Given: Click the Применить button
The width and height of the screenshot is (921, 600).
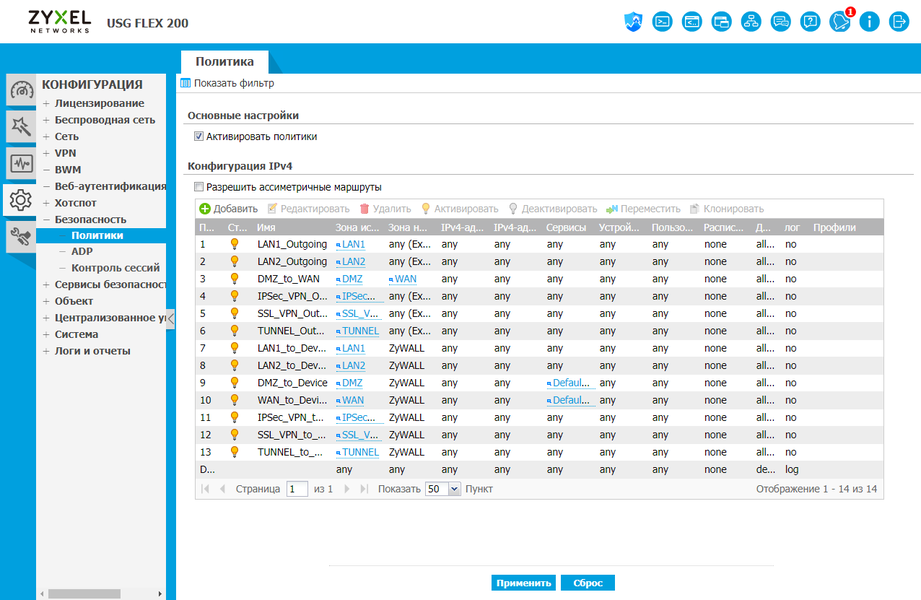Looking at the screenshot, I should point(523,583).
